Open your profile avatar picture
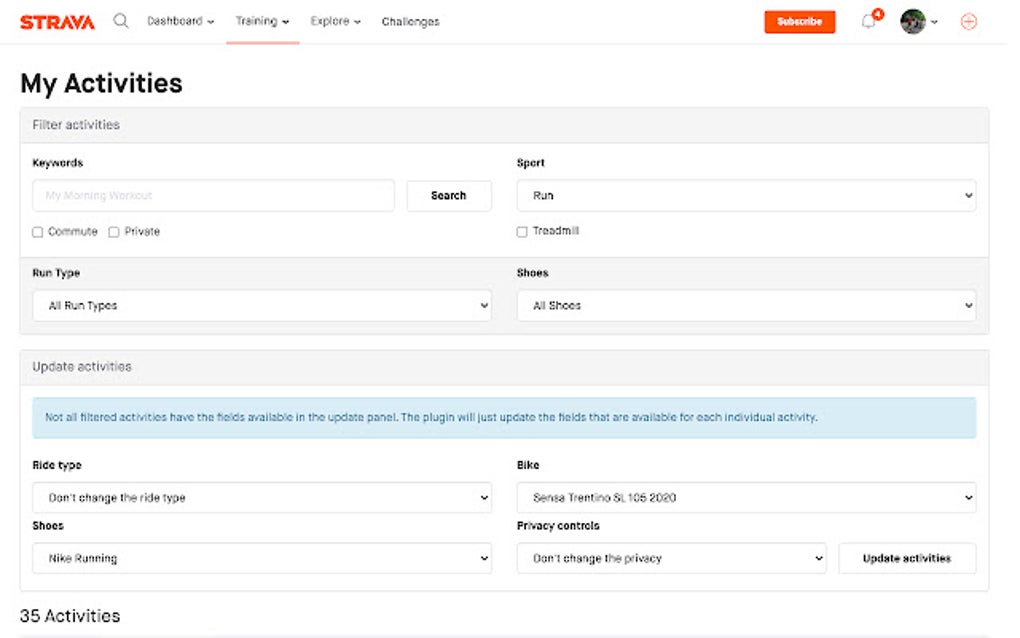The image size is (1020, 638). (913, 21)
